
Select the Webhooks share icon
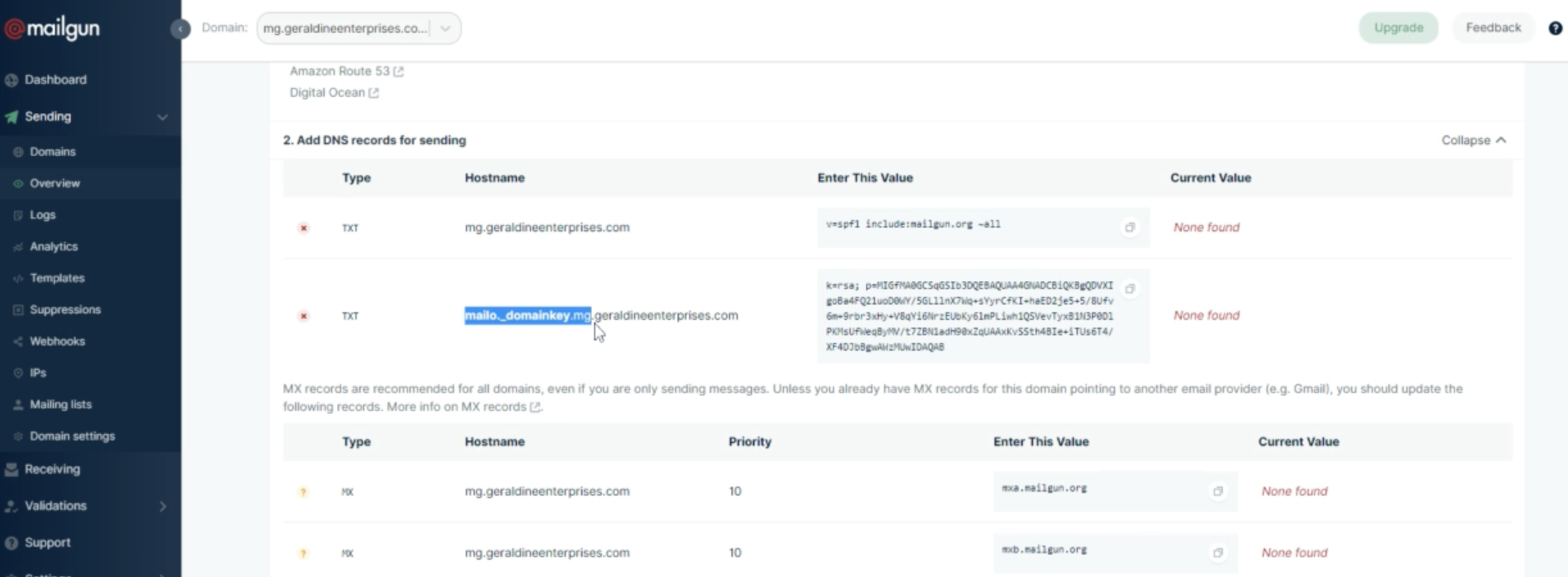point(17,341)
